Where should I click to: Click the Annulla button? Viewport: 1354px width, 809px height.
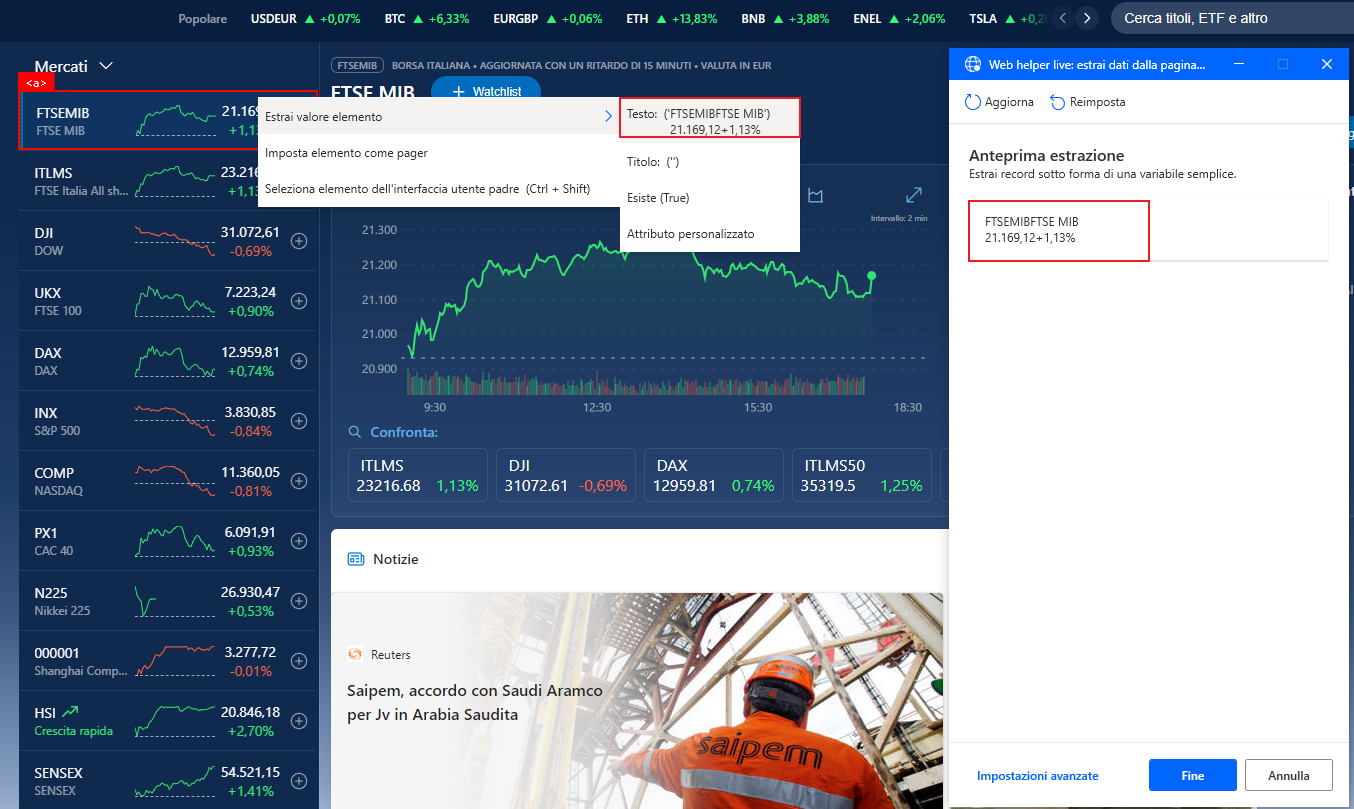click(1289, 775)
